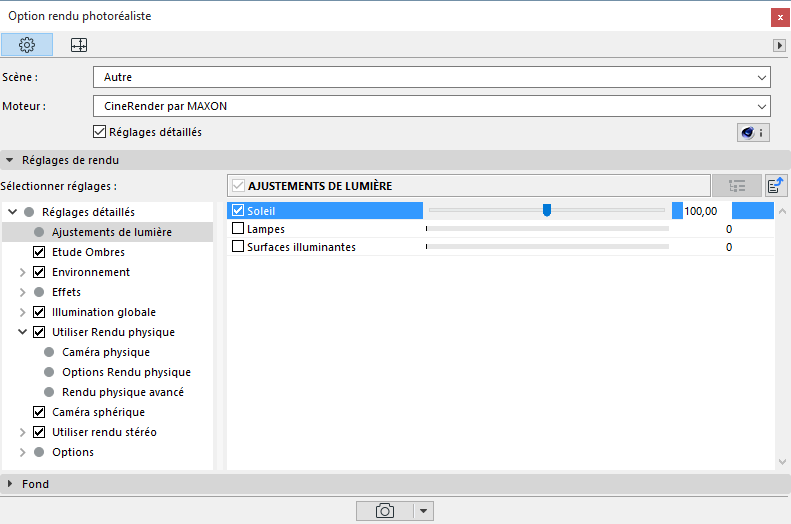The image size is (791, 524).
Task: Select Options Rendu physique in the tree
Action: click(x=127, y=372)
